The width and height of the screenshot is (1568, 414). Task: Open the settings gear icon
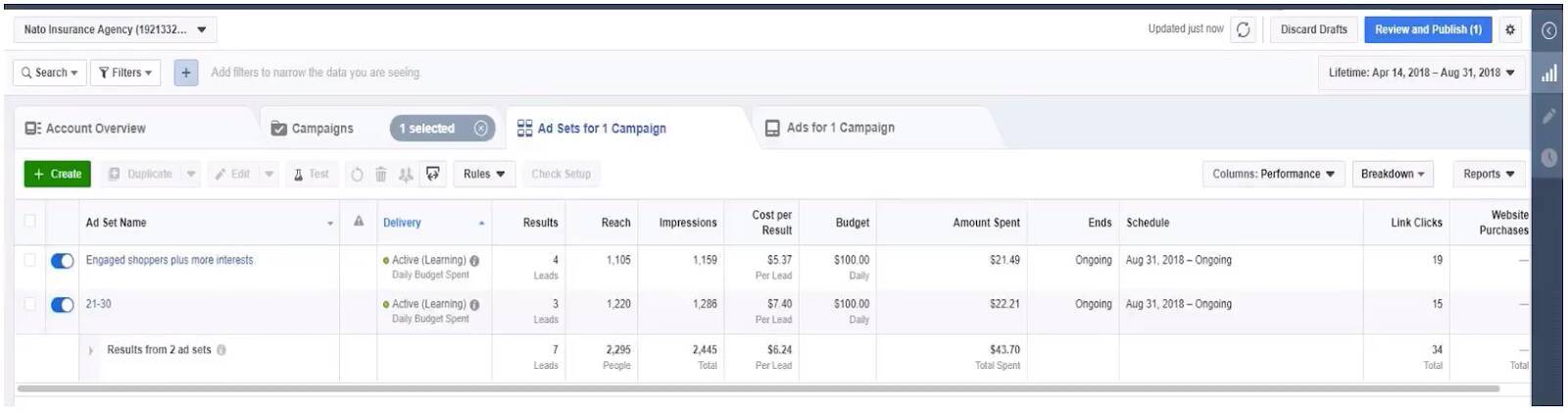(x=1510, y=29)
